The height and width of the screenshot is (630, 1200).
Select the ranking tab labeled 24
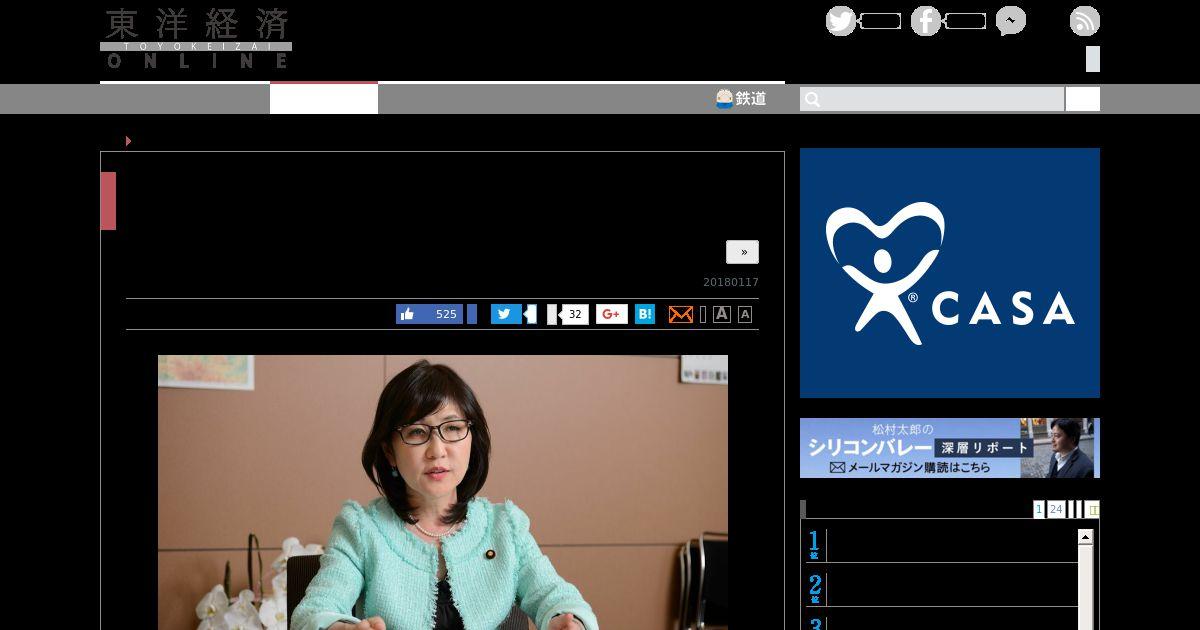coord(1056,509)
